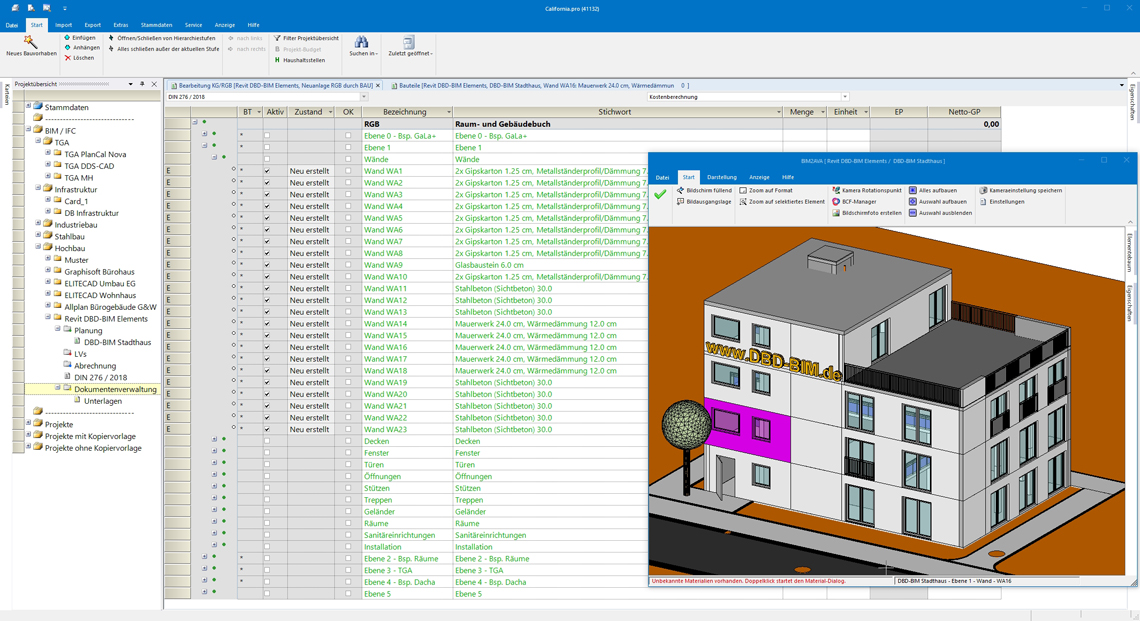Click Unbekannte Materialien vorhanden status message
1140x621 pixels.
pyautogui.click(x=748, y=581)
